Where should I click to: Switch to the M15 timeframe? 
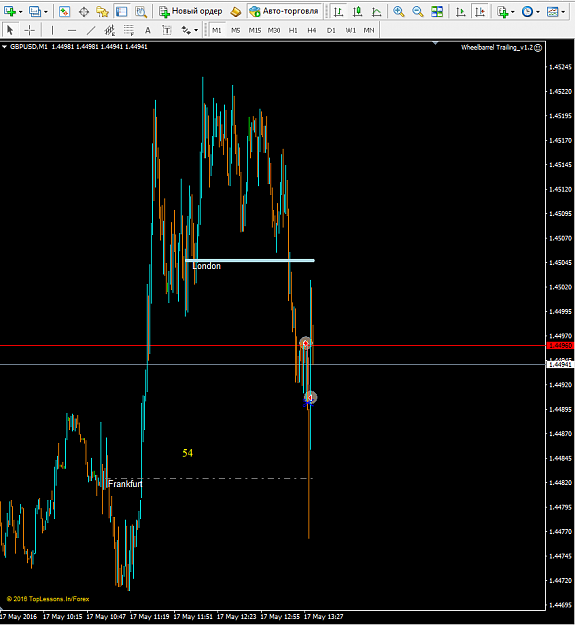[255, 30]
